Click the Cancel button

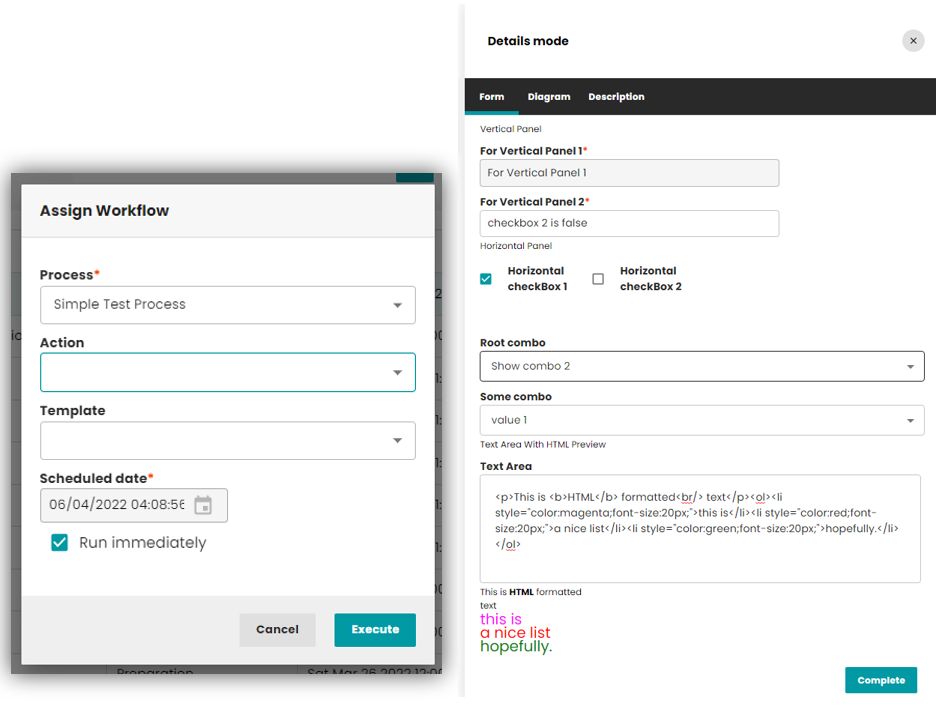pos(277,630)
